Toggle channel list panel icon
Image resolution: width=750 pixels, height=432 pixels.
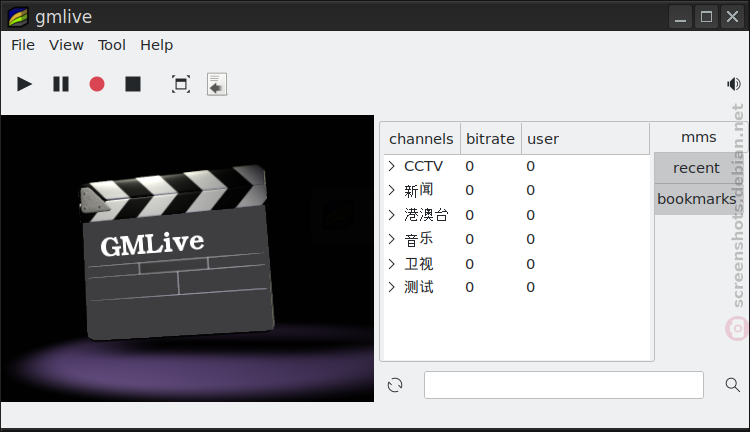(x=217, y=84)
